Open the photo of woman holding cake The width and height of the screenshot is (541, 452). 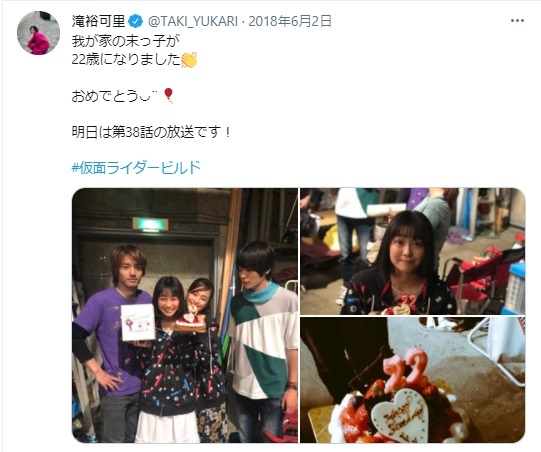[x=413, y=251]
